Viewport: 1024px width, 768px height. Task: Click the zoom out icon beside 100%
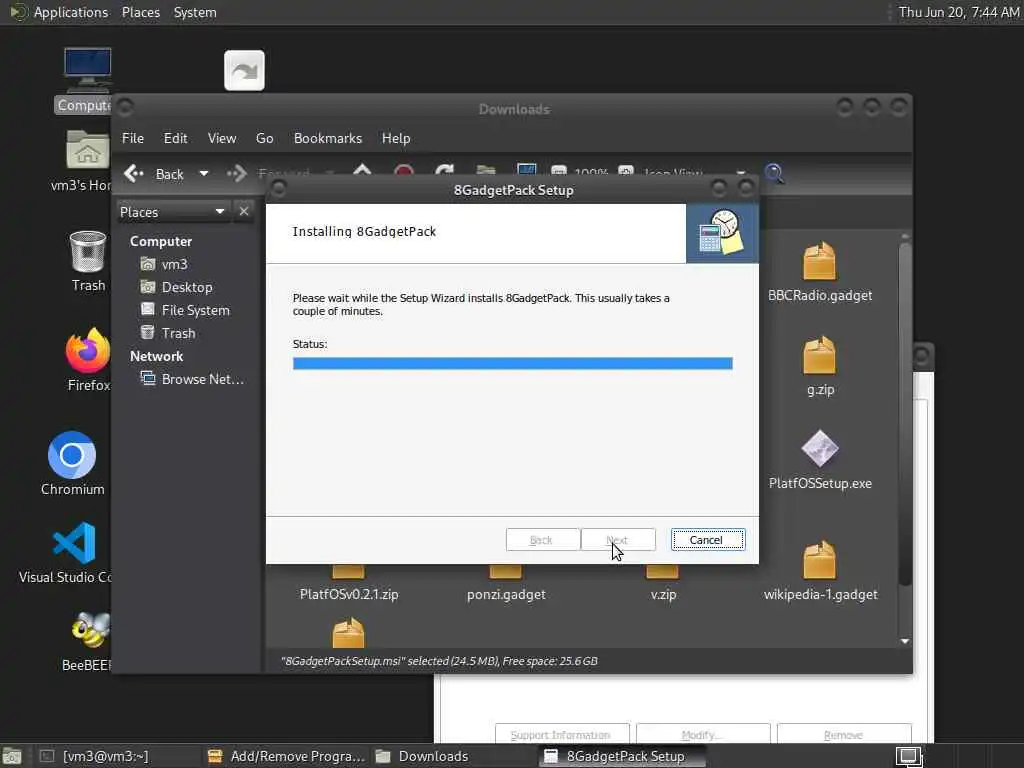point(558,172)
